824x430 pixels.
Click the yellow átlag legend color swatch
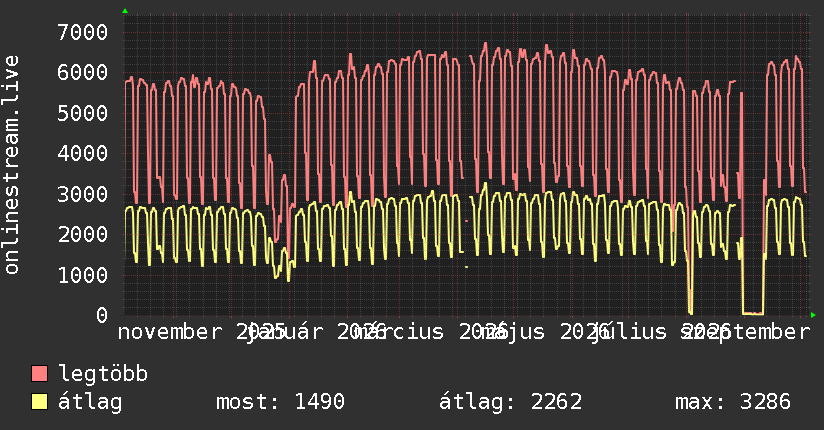pos(39,401)
